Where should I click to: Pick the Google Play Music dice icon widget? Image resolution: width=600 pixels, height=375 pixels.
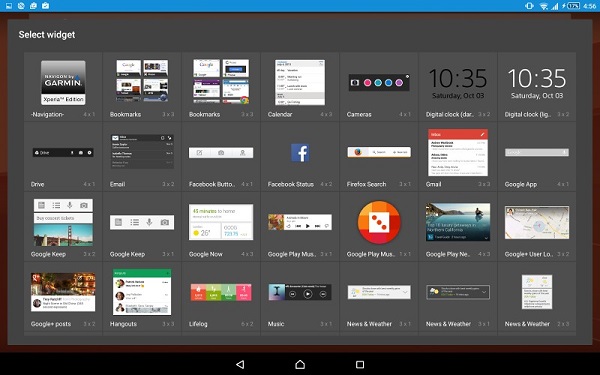click(x=379, y=222)
